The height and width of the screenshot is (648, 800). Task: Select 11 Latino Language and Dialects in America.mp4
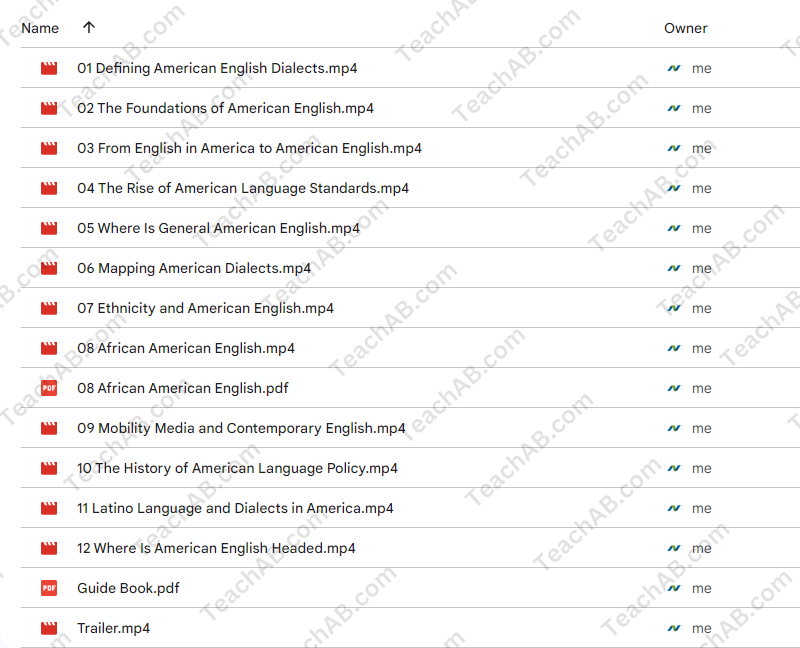click(235, 508)
